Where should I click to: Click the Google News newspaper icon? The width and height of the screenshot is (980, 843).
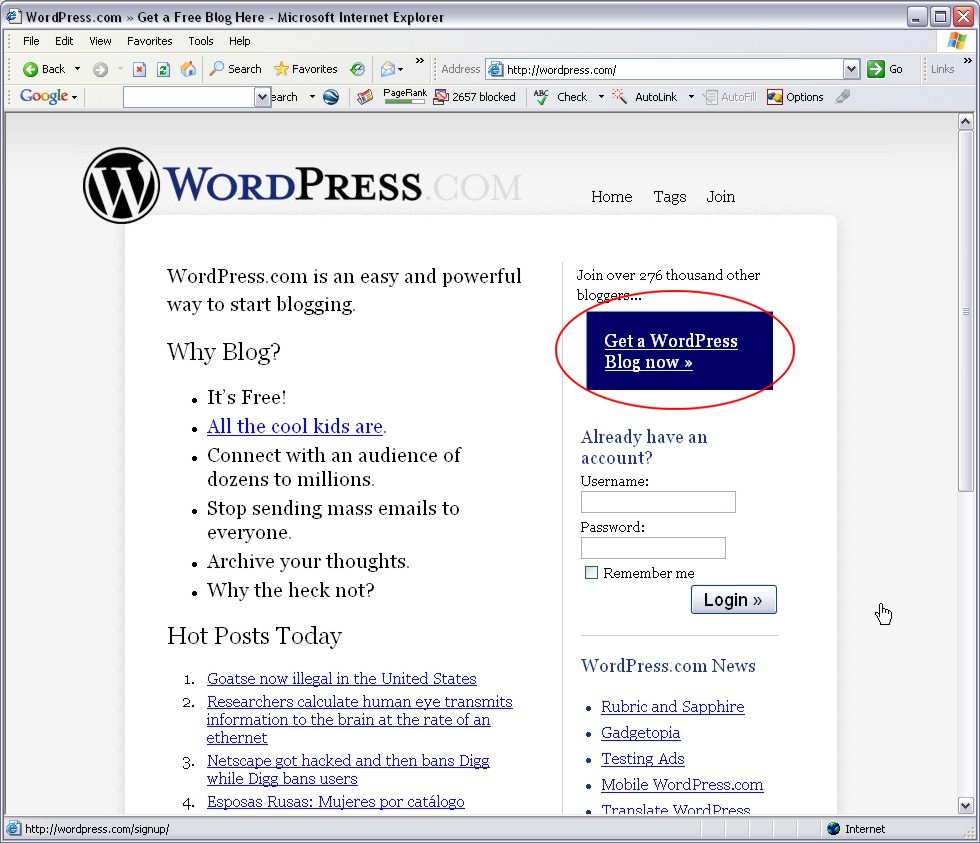[365, 97]
